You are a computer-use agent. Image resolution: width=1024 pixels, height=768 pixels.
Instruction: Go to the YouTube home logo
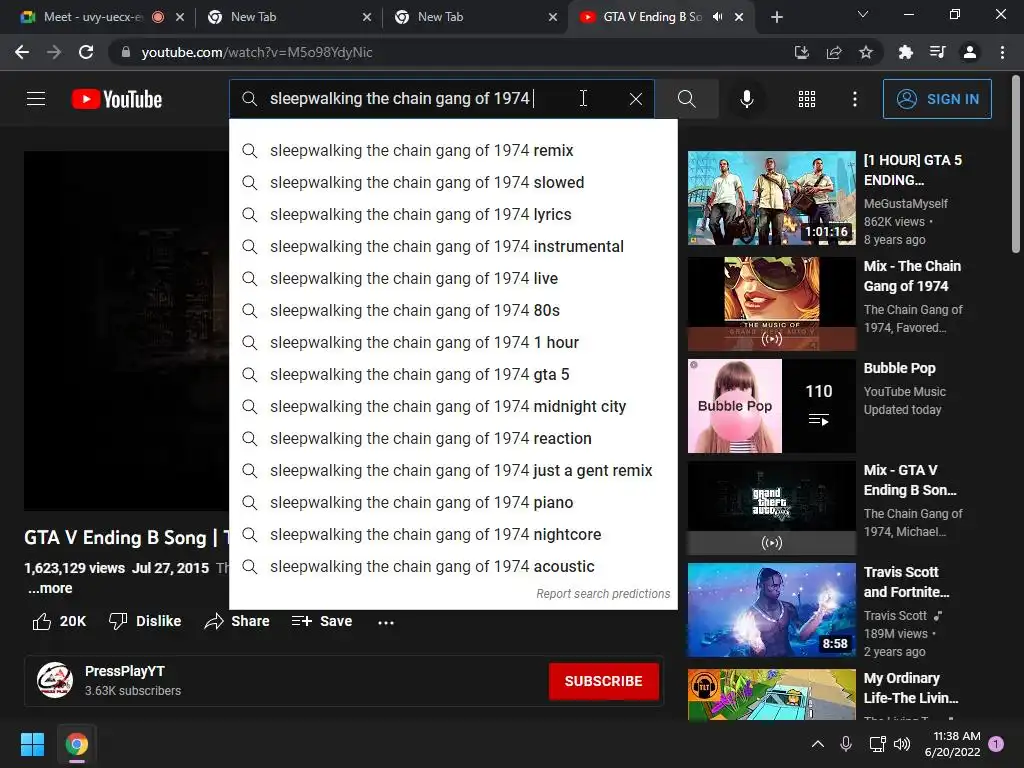[117, 99]
